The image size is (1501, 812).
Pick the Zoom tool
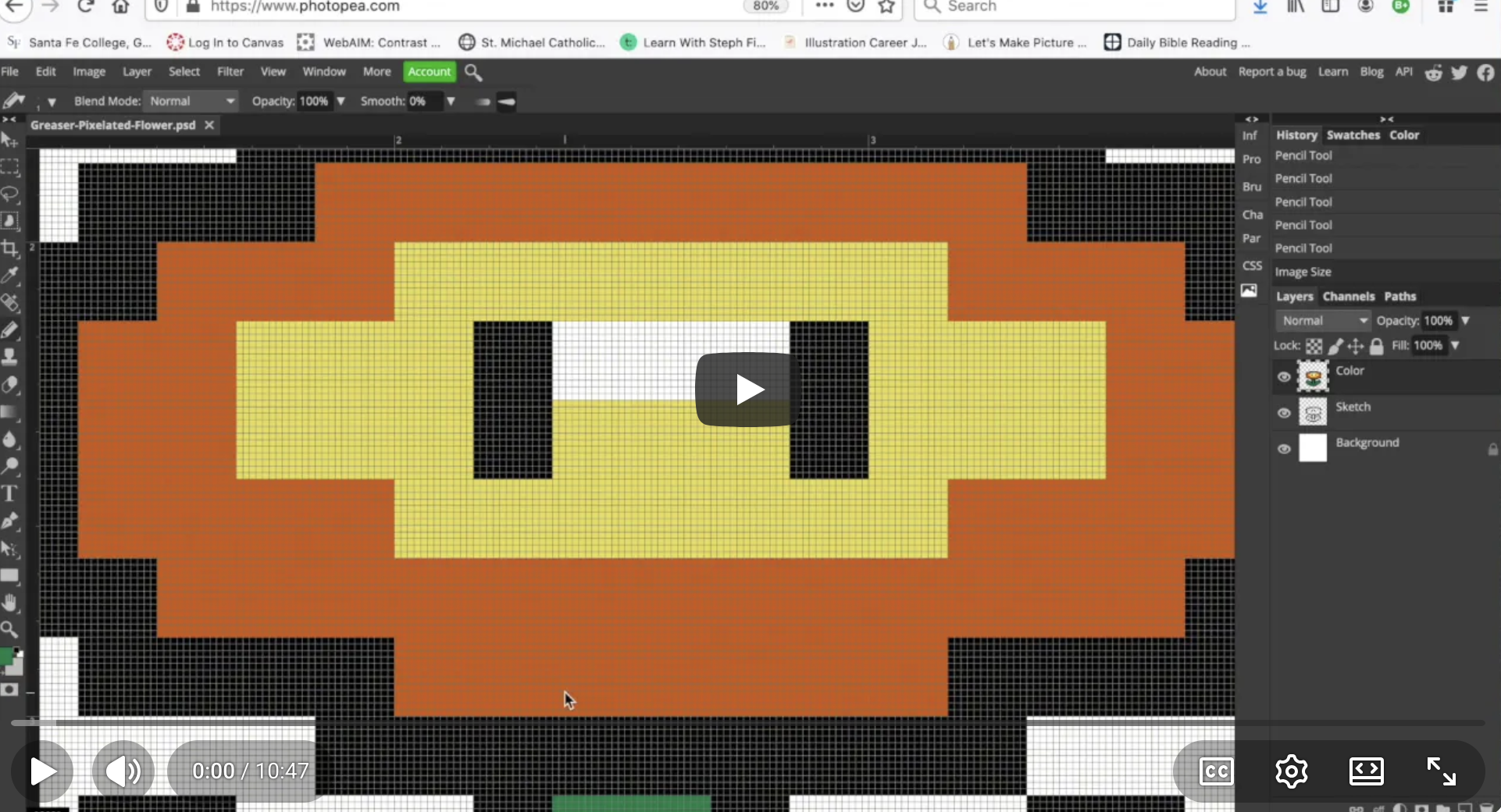[9, 629]
